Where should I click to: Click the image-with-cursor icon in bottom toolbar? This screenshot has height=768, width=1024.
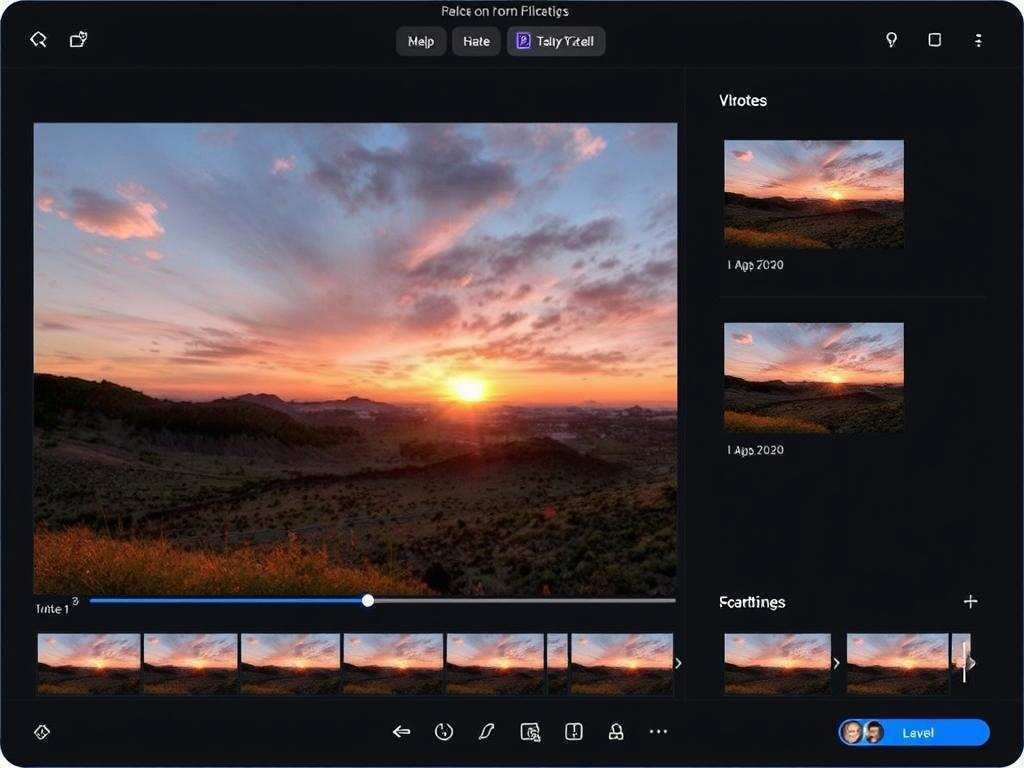pos(530,732)
